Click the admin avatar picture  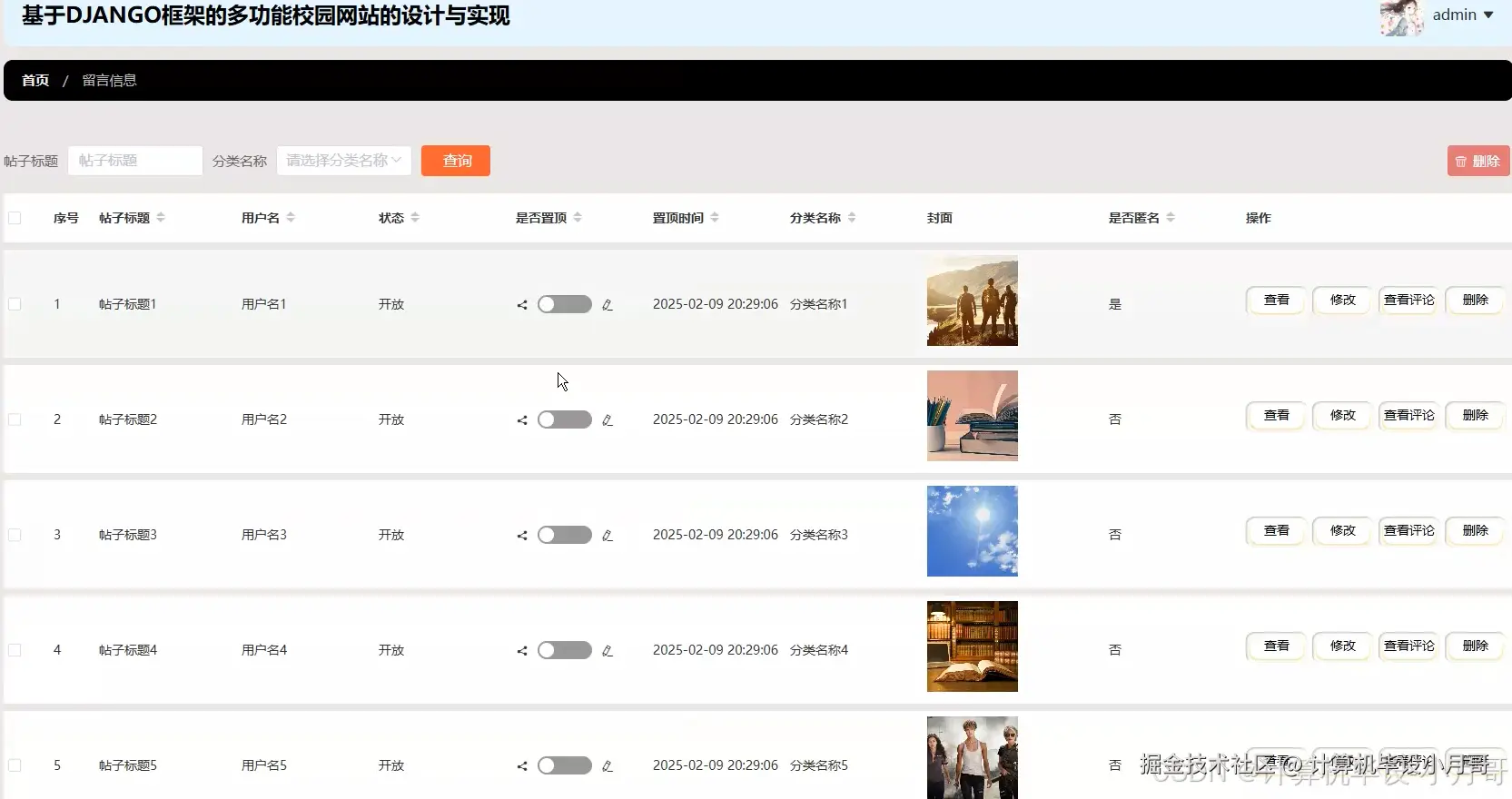point(1401,17)
